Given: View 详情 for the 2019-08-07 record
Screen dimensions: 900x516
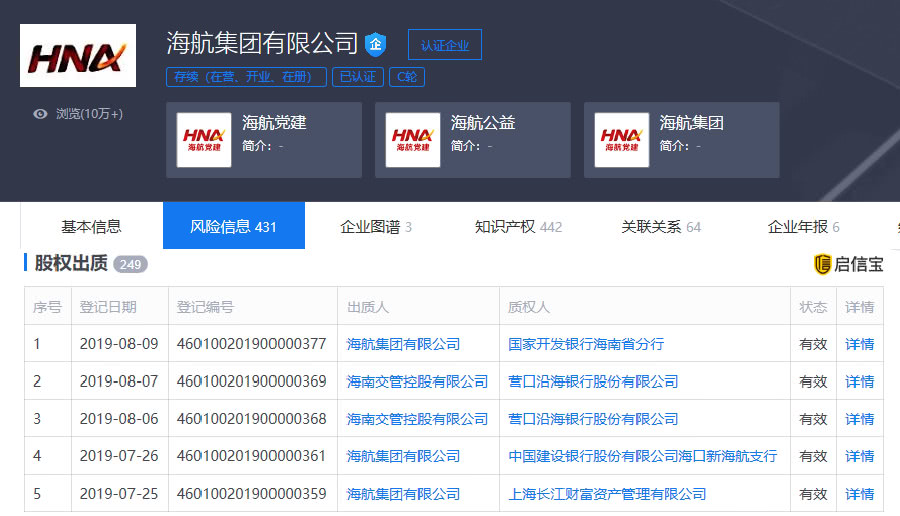Looking at the screenshot, I should pos(860,381).
